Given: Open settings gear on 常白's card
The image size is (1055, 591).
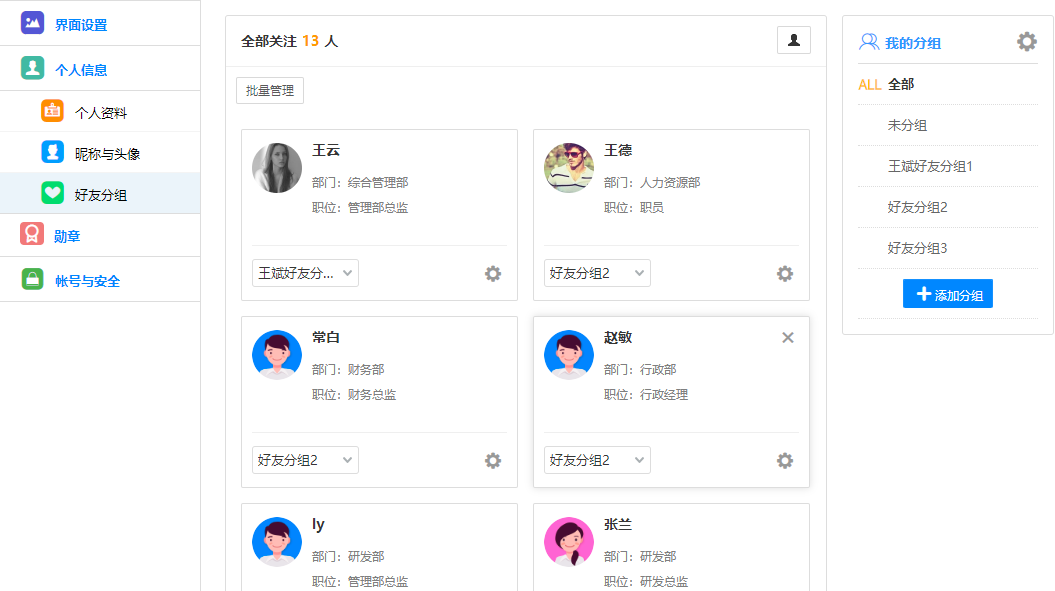Looking at the screenshot, I should 493,460.
